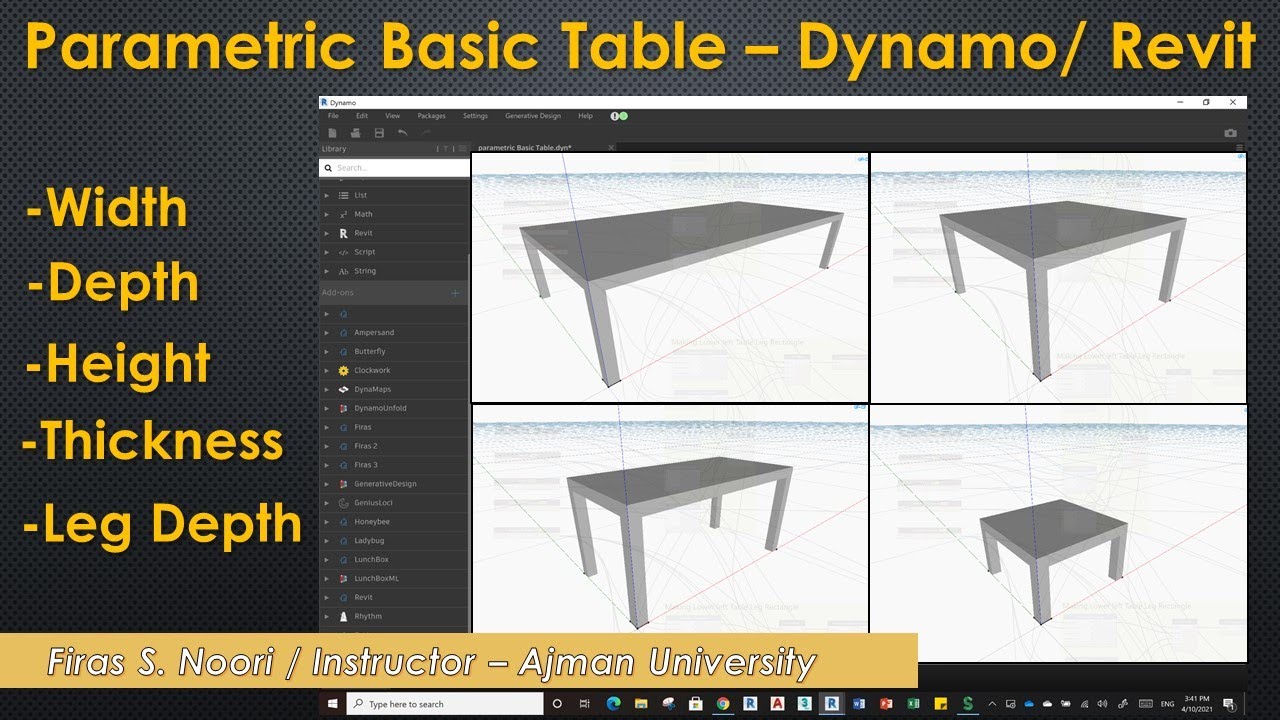Open Microsoft Edge from the taskbar
The height and width of the screenshot is (720, 1280).
tap(613, 704)
